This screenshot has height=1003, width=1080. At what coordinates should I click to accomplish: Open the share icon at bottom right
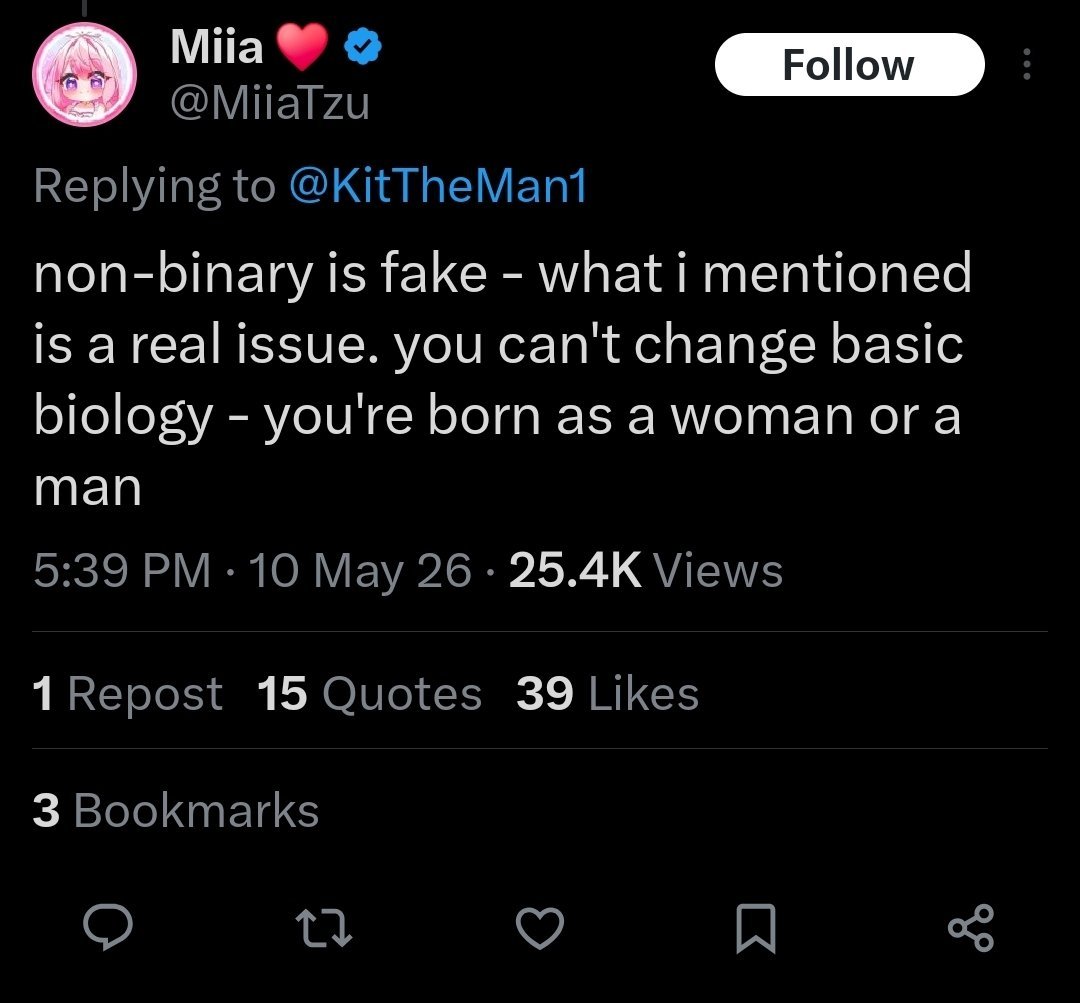(x=971, y=928)
